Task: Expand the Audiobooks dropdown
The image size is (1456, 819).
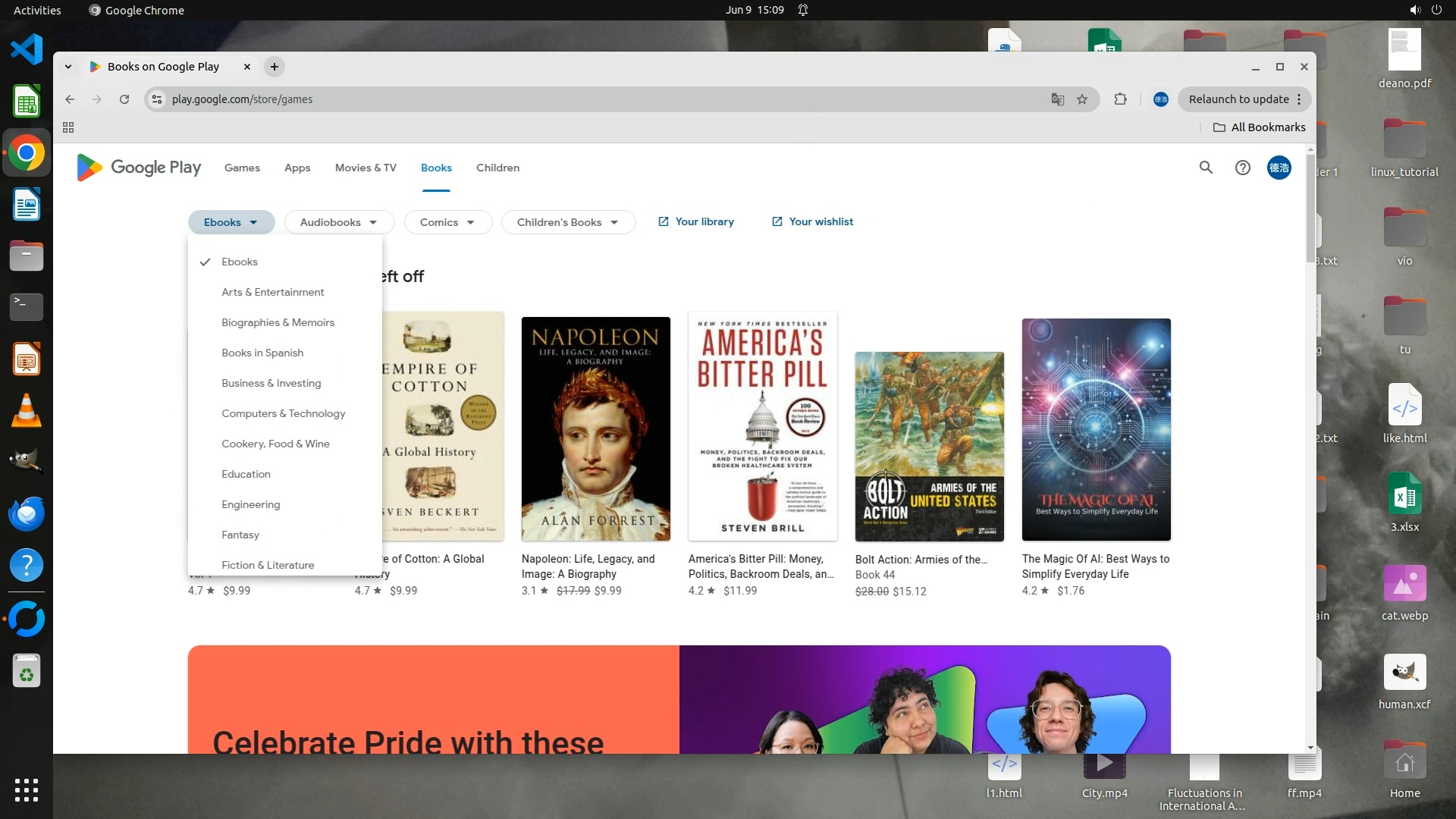Action: [339, 222]
